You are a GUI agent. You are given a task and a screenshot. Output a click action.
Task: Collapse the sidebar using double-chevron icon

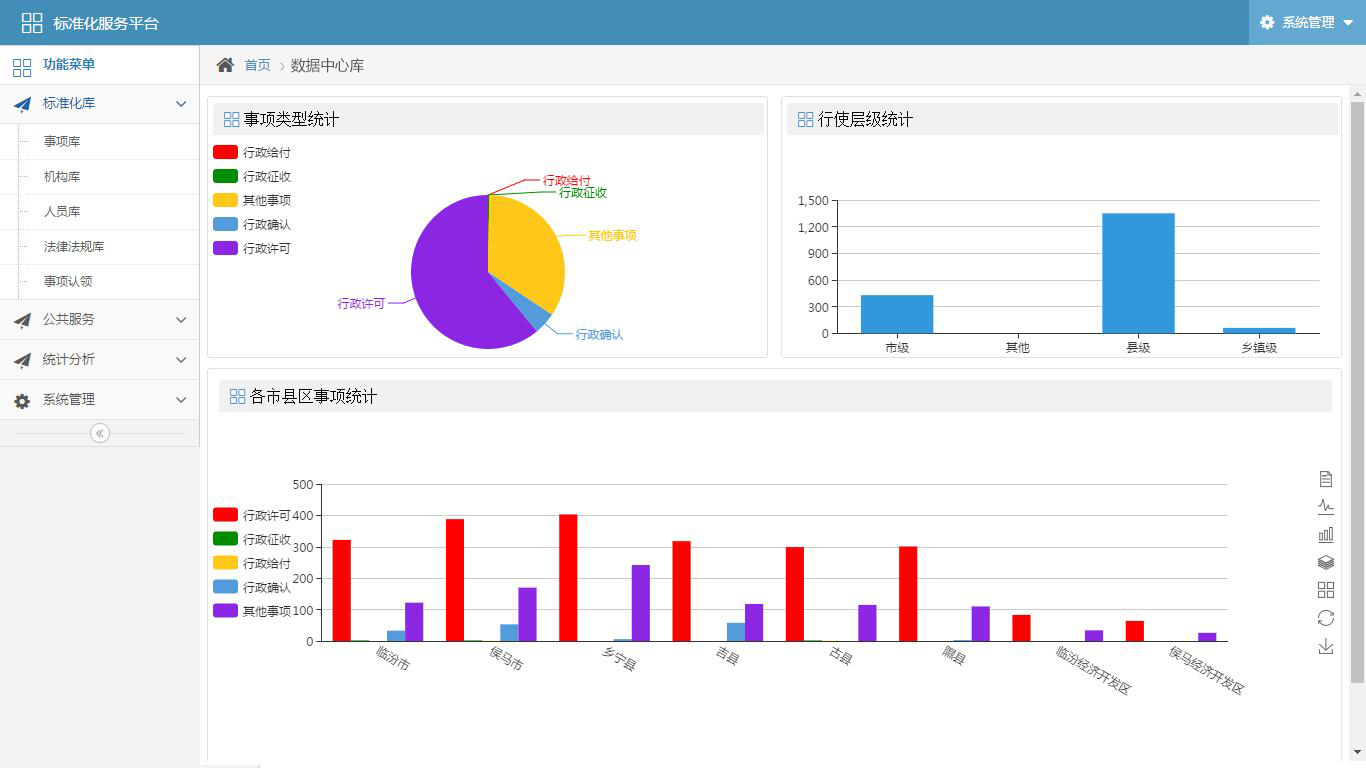point(100,433)
